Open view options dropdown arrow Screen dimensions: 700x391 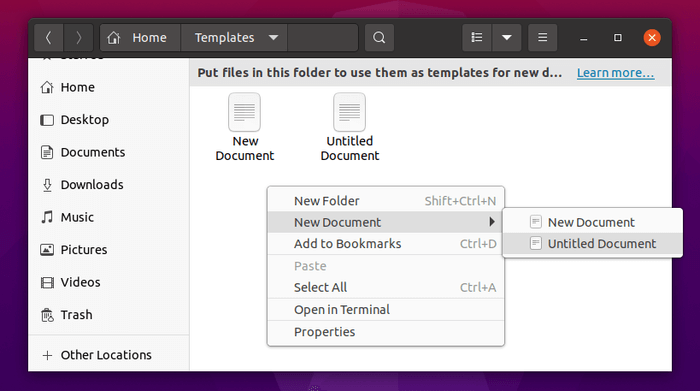point(507,37)
